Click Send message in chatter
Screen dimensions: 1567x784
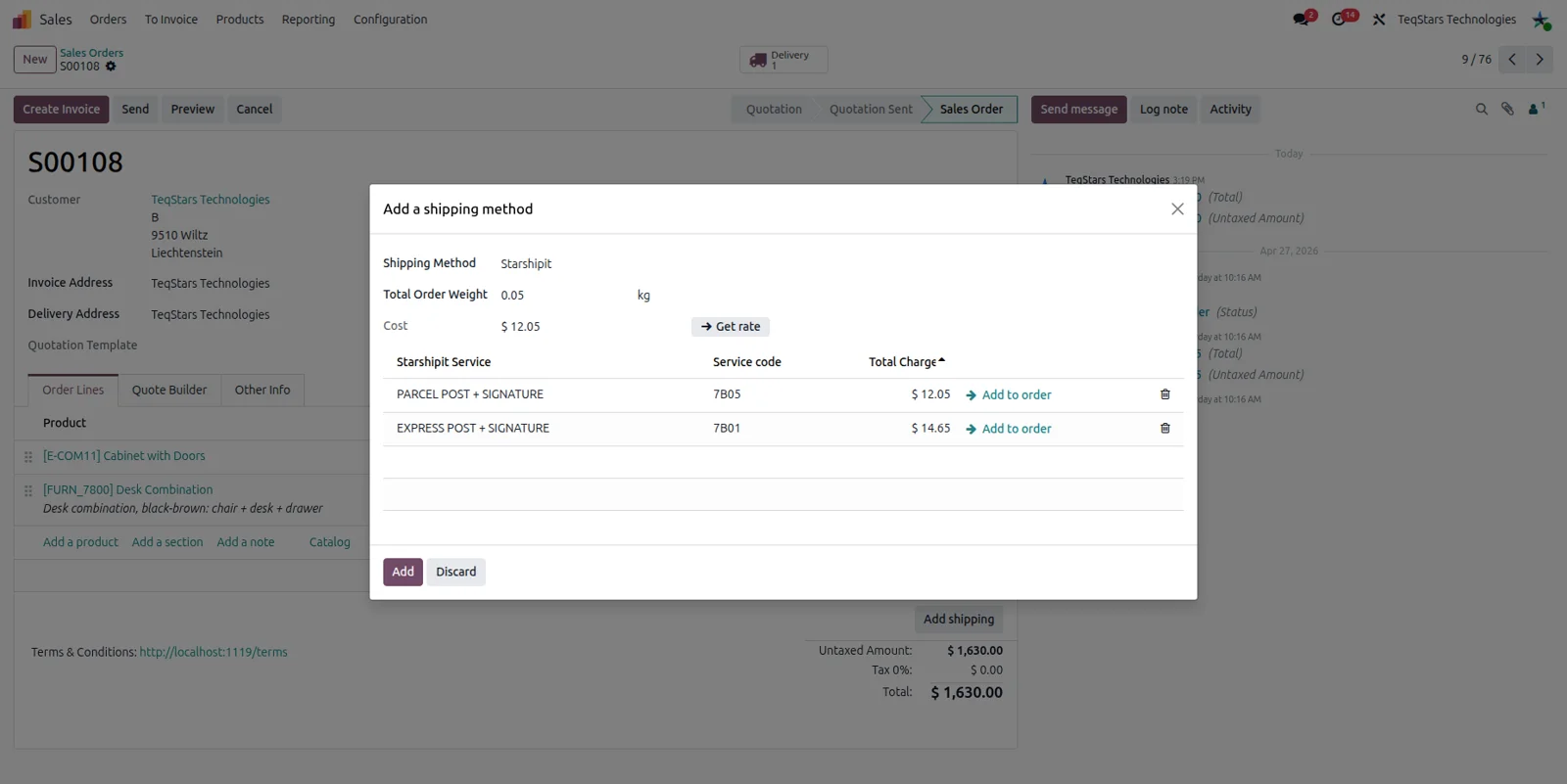1078,110
